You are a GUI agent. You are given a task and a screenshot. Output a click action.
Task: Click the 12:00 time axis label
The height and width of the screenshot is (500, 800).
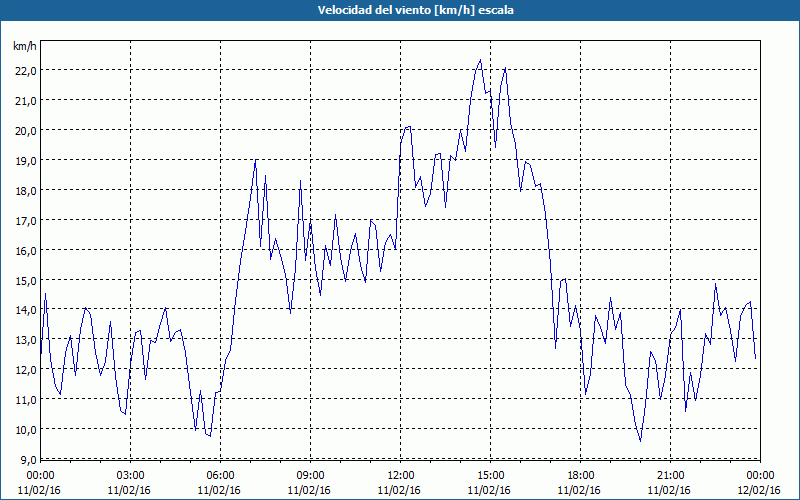(x=401, y=476)
